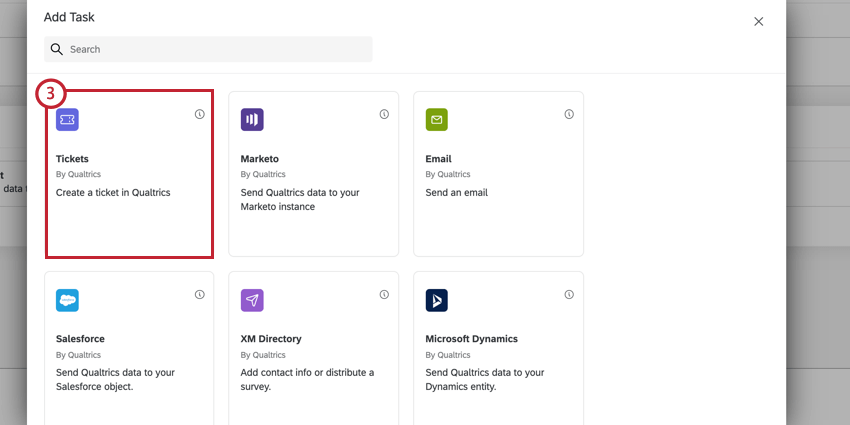Select the Microsoft Dynamics title text
Screen dimensions: 850x425
click(472, 339)
